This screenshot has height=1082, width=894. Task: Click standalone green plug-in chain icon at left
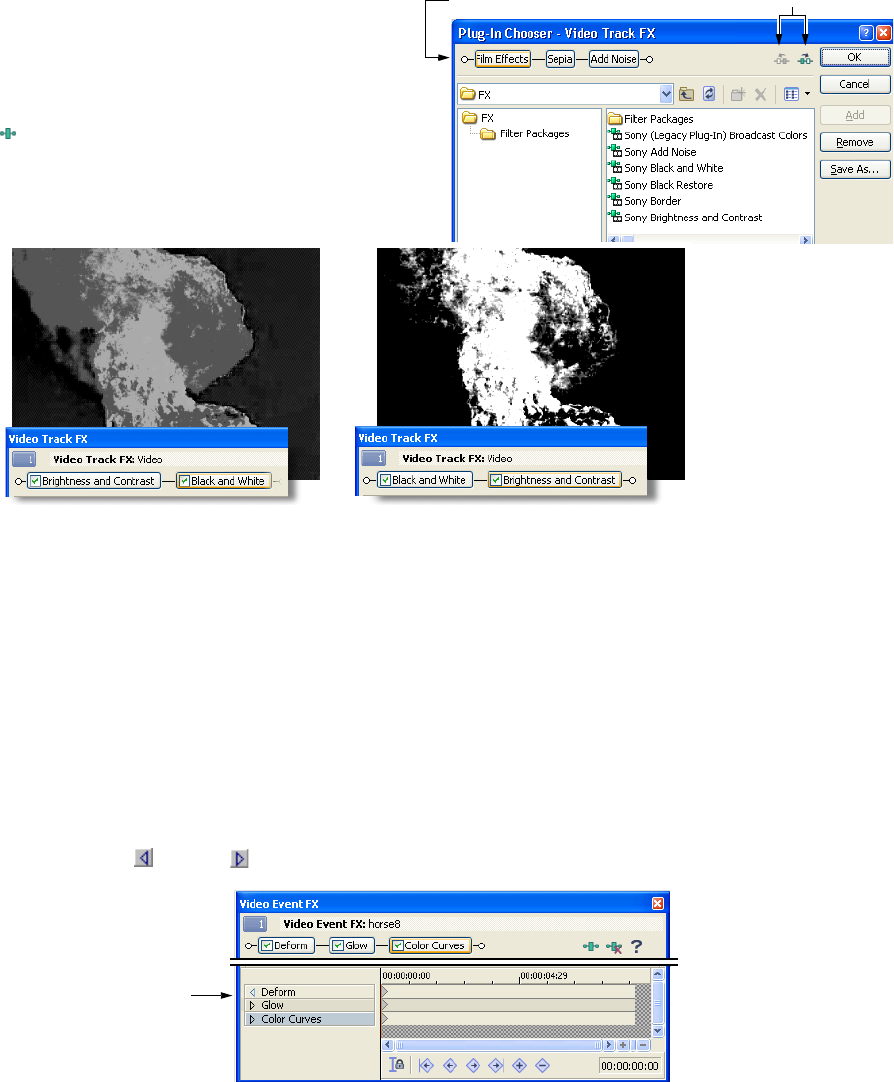8,133
